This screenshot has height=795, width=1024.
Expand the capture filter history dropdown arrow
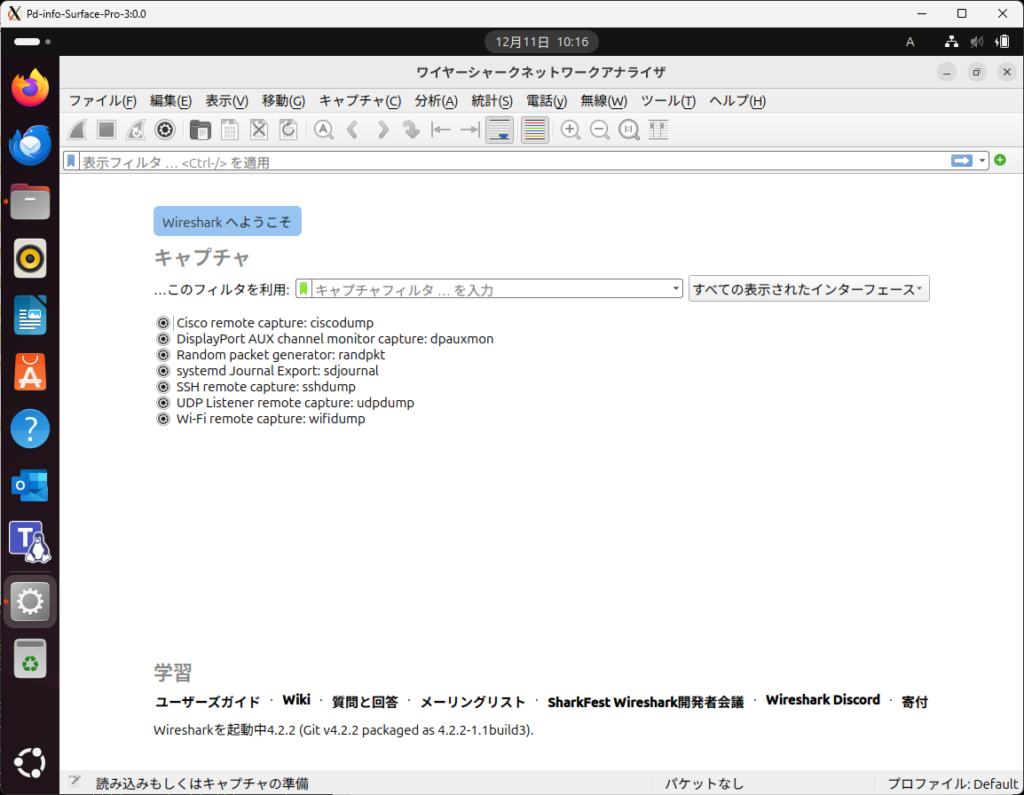tap(677, 289)
